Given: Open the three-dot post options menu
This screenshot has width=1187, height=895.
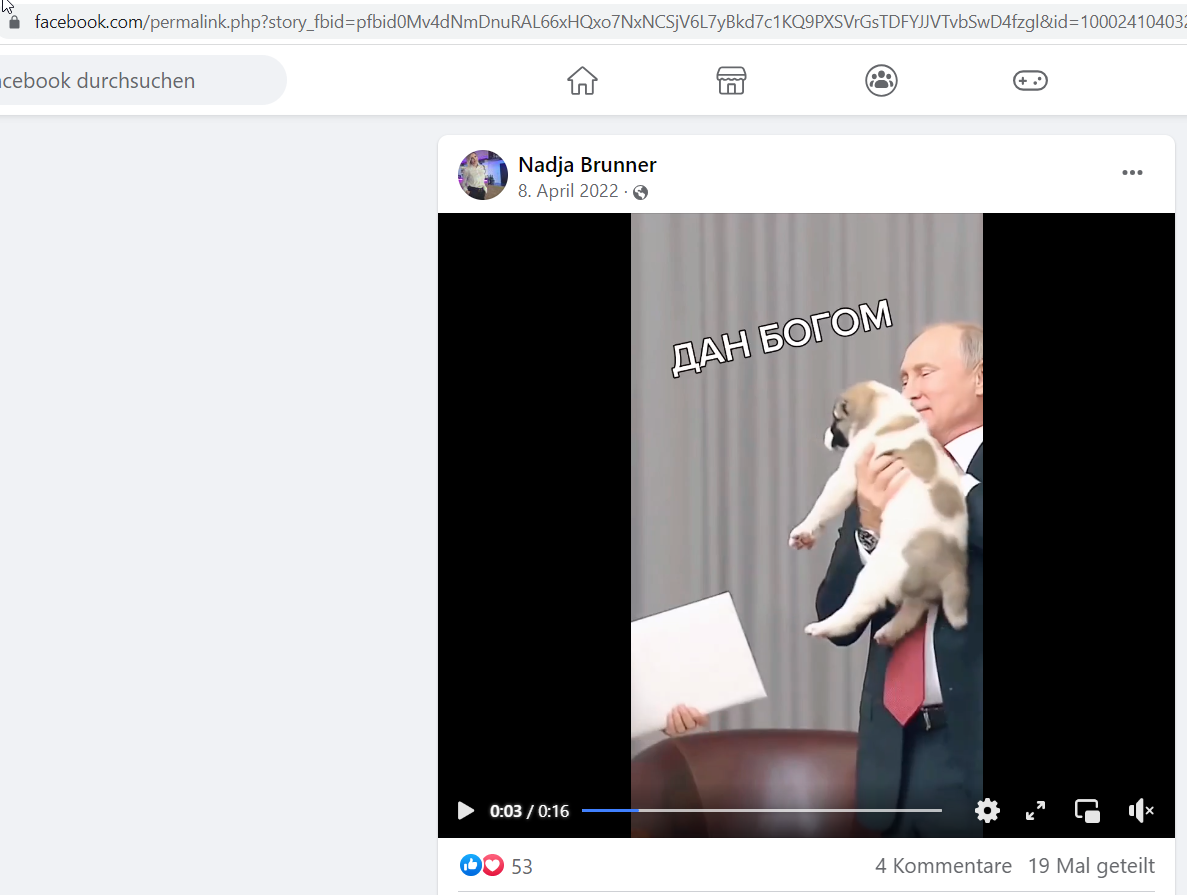Looking at the screenshot, I should 1132,173.
